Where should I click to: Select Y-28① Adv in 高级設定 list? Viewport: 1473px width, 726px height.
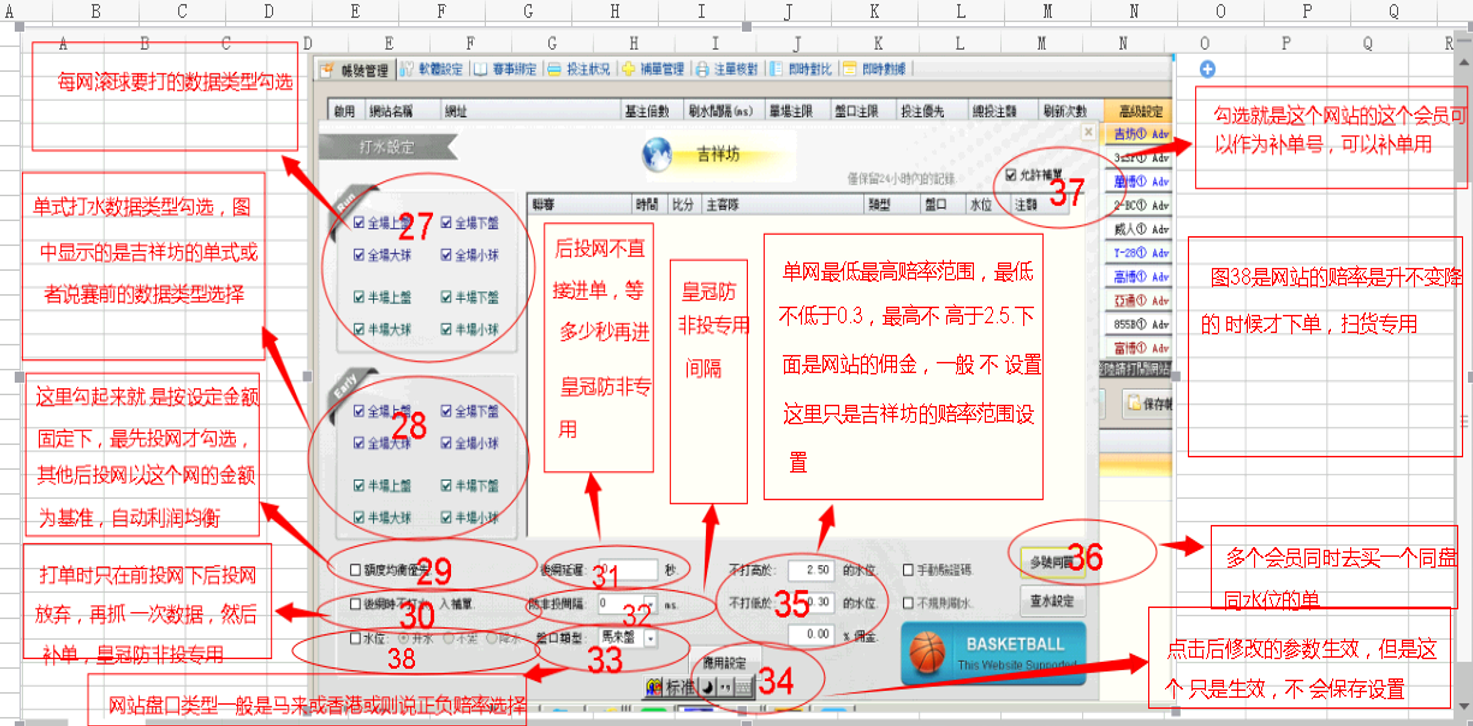click(x=1140, y=253)
